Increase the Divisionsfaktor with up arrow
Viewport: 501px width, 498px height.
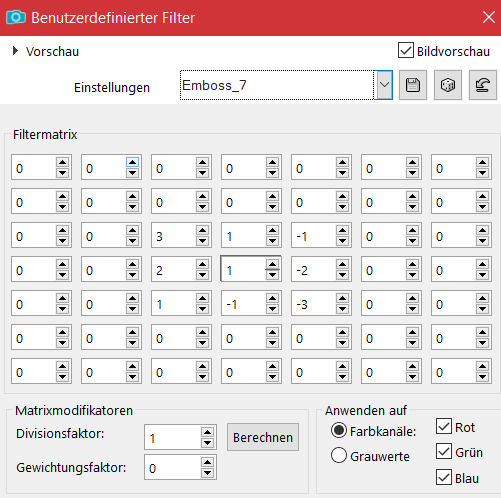pyautogui.click(x=207, y=432)
